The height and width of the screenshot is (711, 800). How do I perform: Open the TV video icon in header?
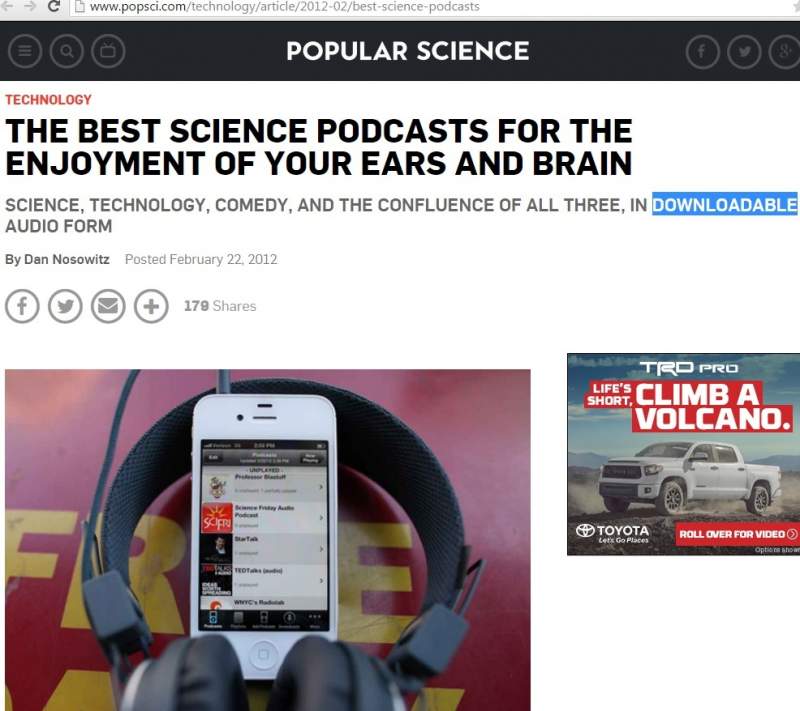pos(108,51)
